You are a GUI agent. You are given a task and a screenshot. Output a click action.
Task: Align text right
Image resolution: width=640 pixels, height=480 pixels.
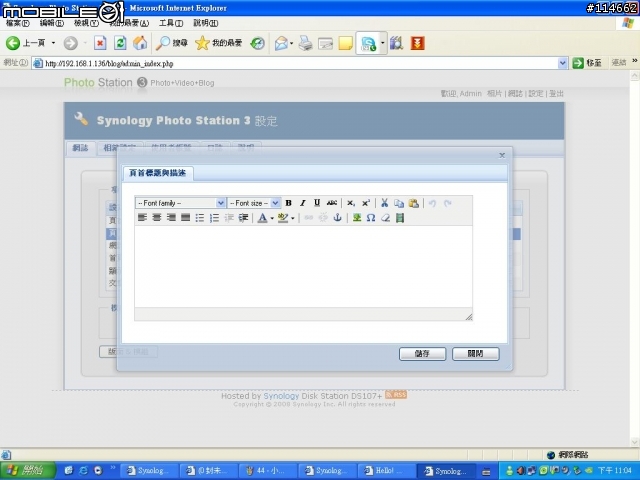click(x=171, y=218)
